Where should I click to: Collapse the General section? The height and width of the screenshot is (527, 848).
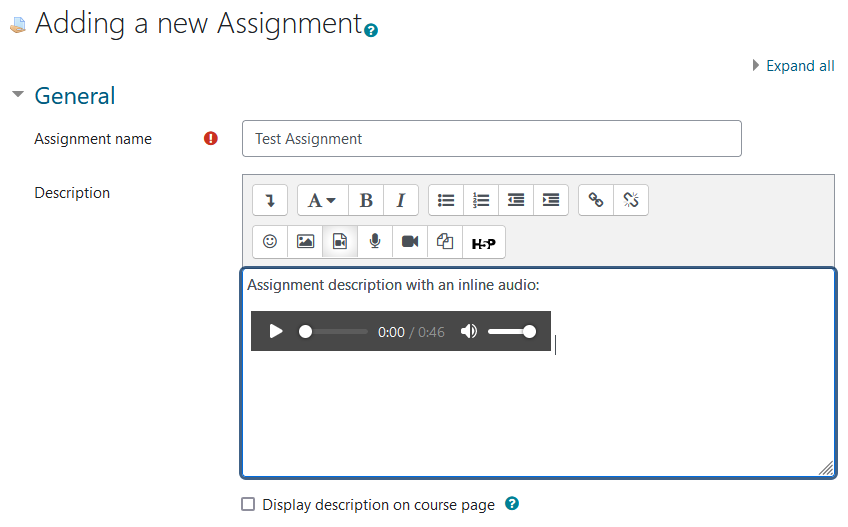coord(18,95)
